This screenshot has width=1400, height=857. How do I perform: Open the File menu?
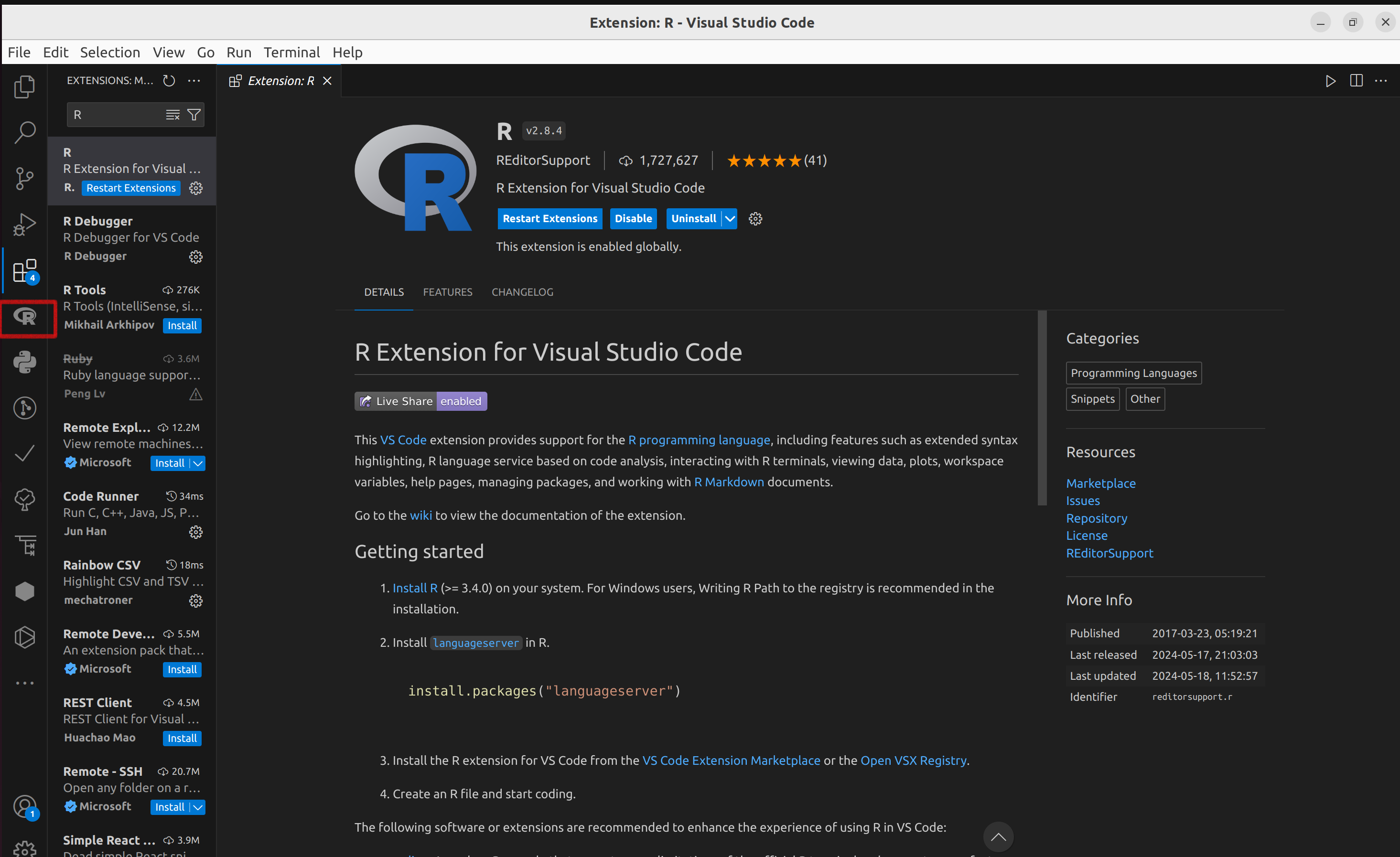point(19,52)
